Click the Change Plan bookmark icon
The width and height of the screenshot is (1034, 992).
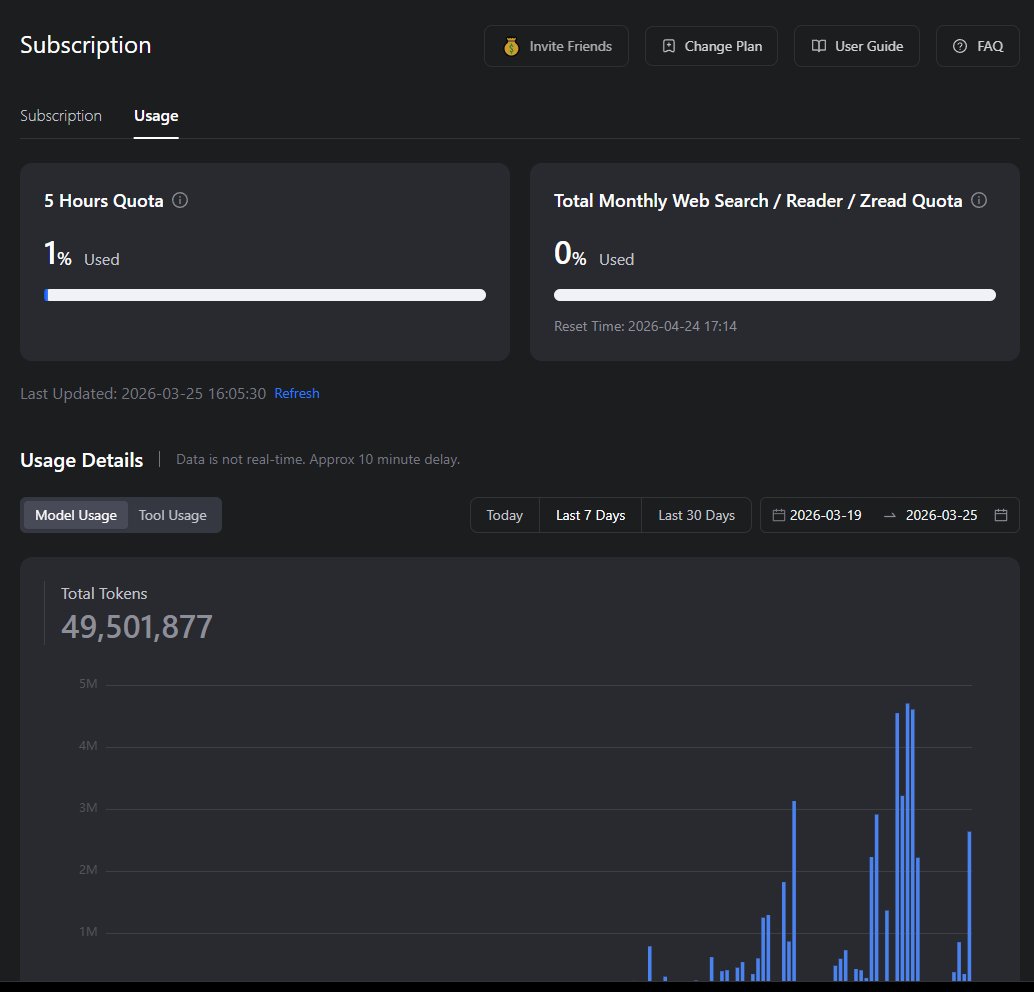pos(669,46)
